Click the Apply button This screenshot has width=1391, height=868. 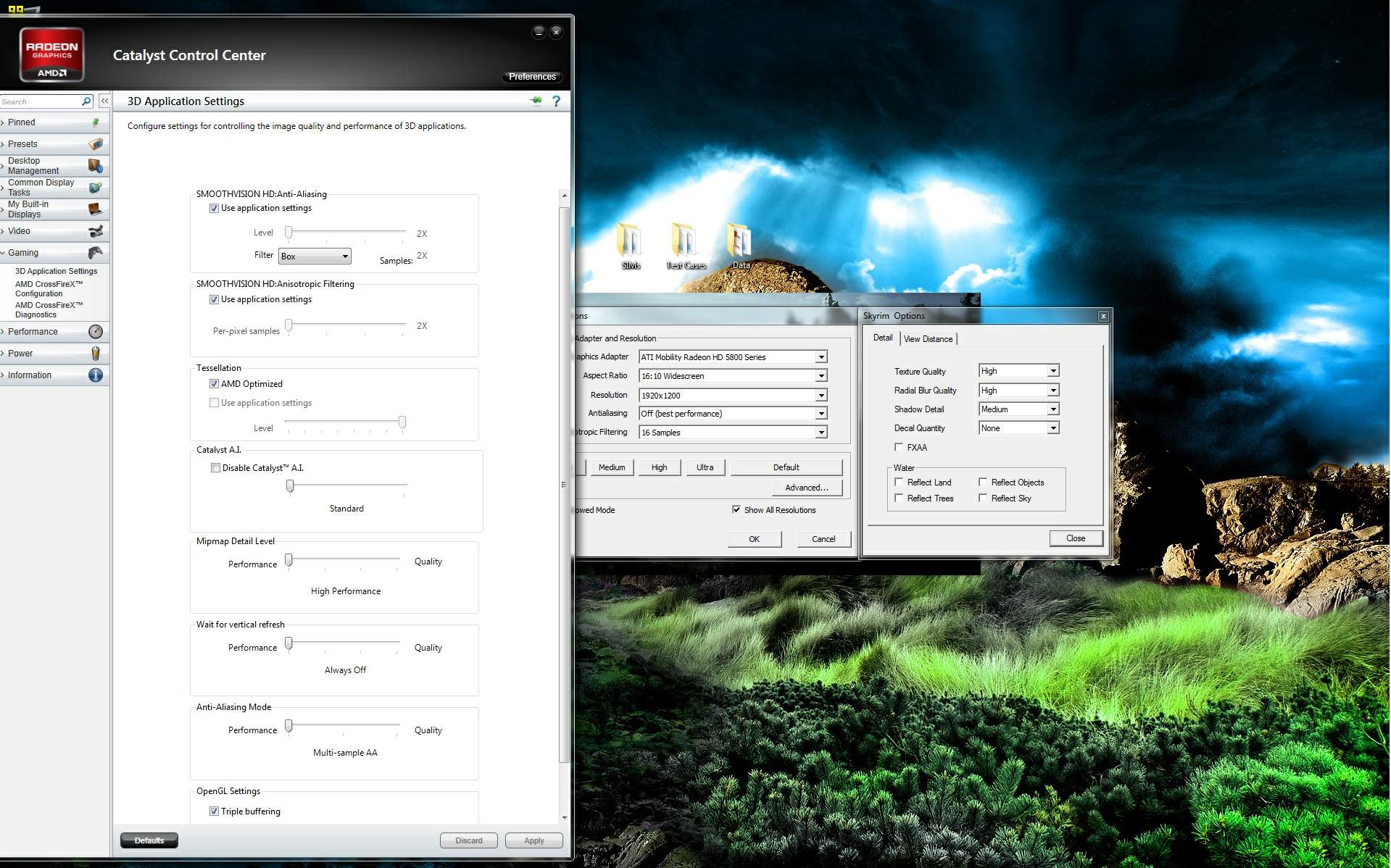534,840
